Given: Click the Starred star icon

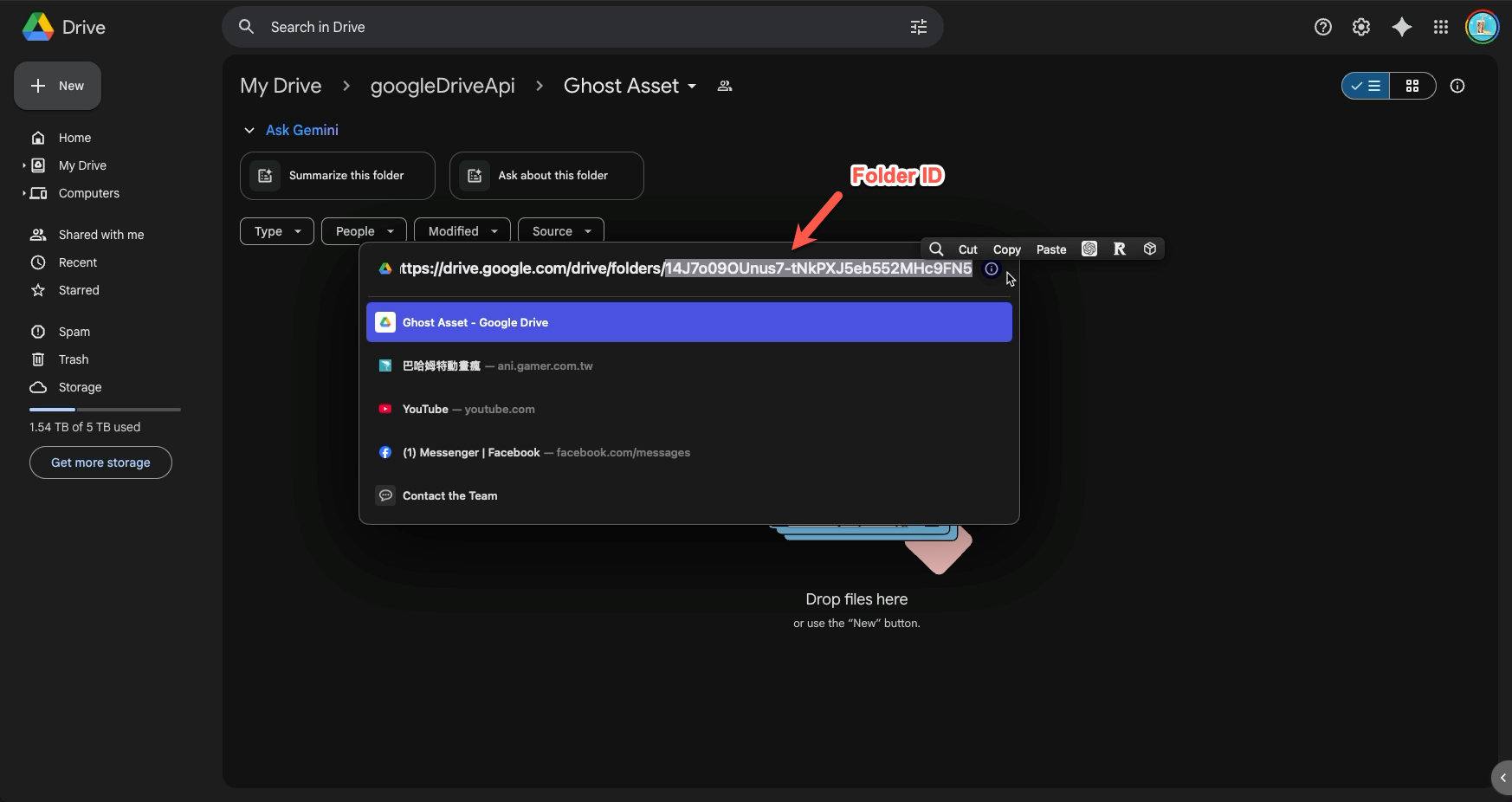Looking at the screenshot, I should (x=38, y=290).
